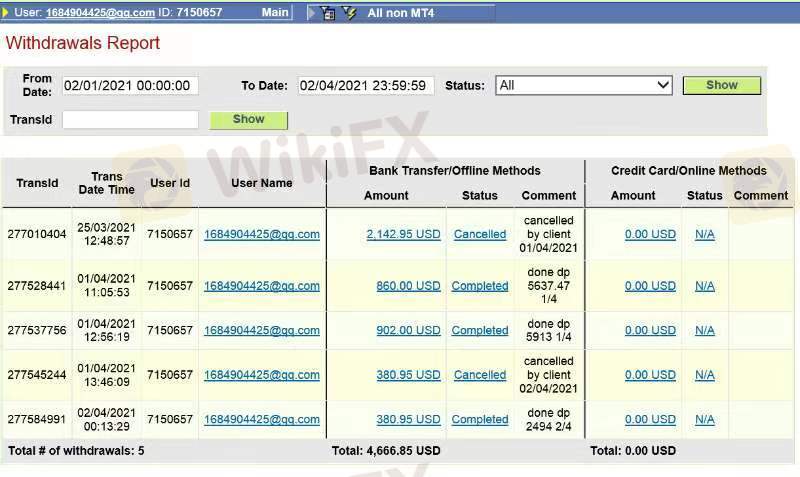Viewport: 800px width, 477px height.
Task: Click 0.00 USD link in row 277537756
Action: (650, 330)
